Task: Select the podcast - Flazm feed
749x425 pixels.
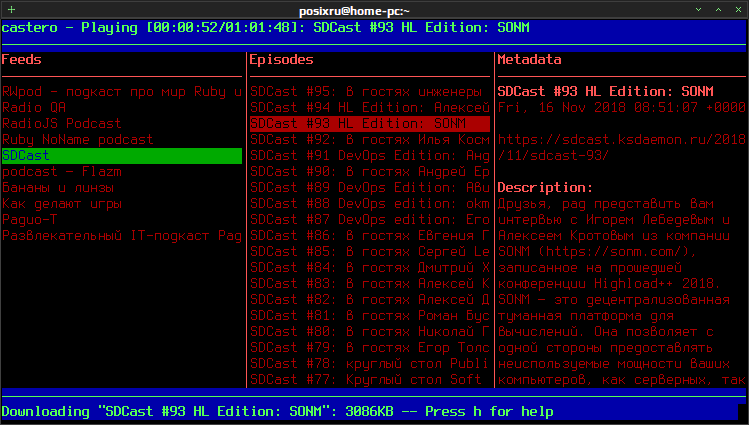Action: tap(122, 171)
